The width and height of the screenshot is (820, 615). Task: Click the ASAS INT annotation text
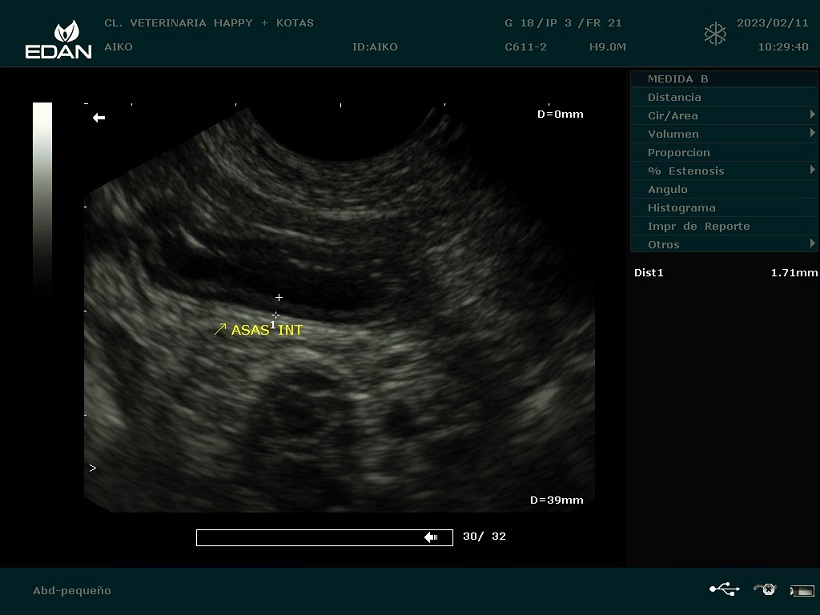click(x=267, y=330)
